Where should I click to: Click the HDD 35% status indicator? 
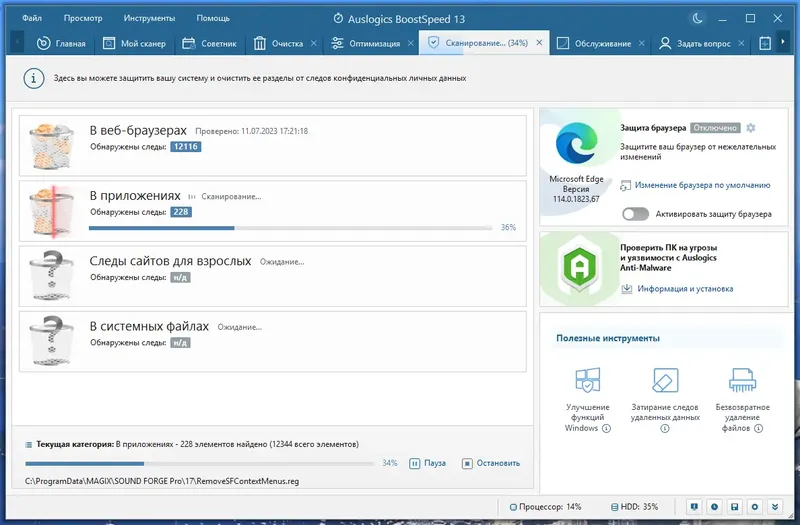[635, 507]
